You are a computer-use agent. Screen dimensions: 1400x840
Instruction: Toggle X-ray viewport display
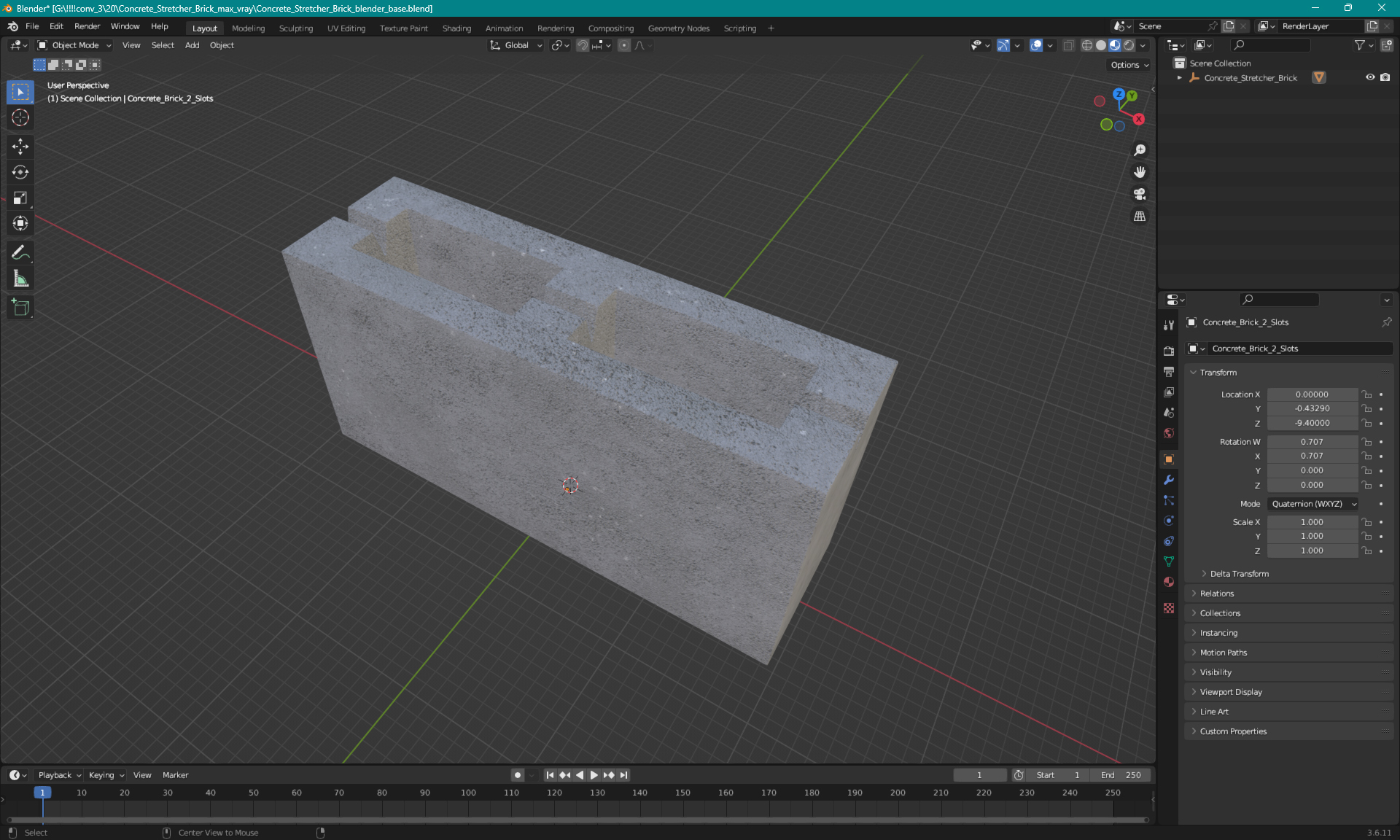[1068, 45]
